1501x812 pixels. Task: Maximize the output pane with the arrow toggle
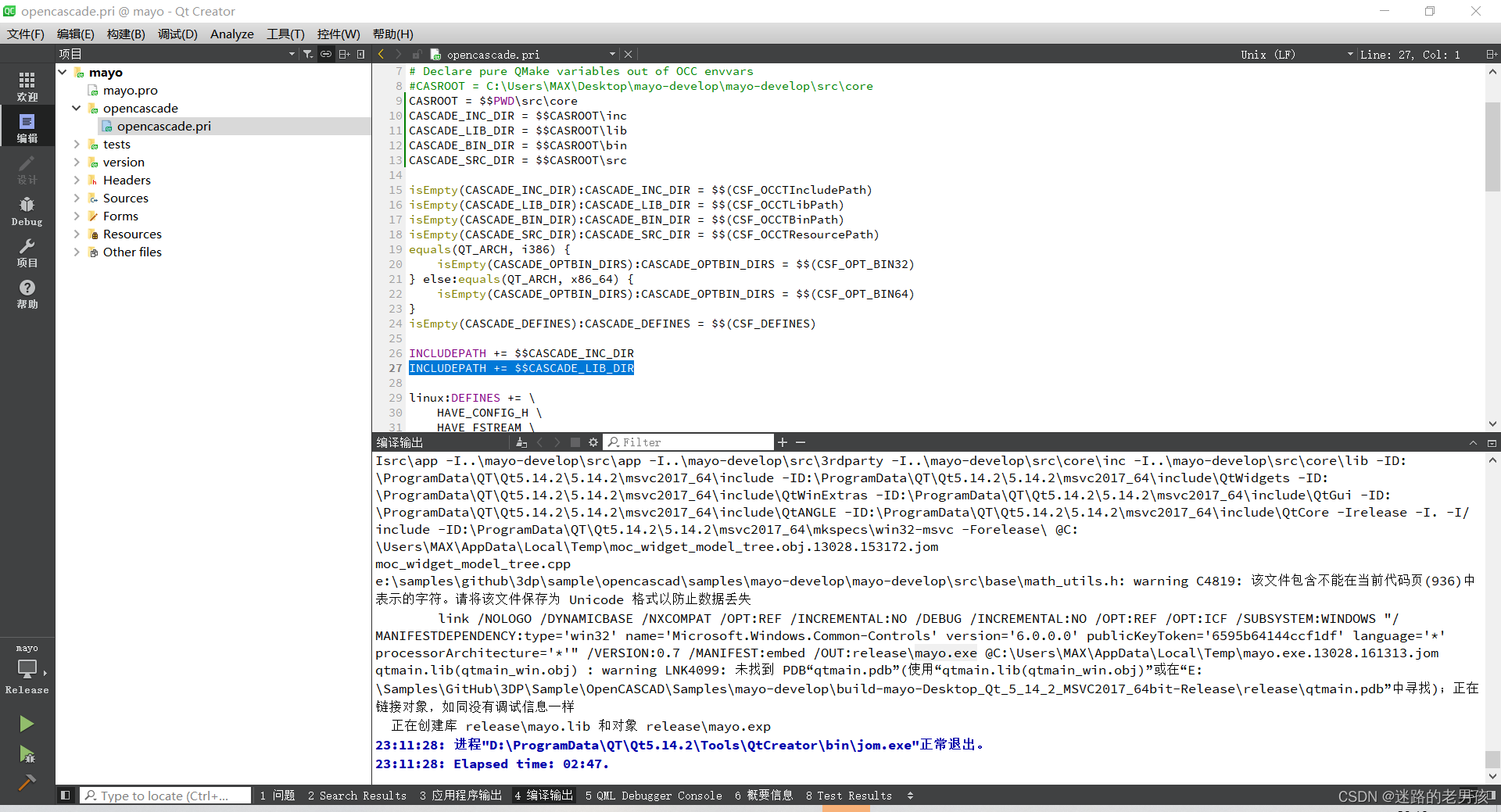click(x=1473, y=442)
